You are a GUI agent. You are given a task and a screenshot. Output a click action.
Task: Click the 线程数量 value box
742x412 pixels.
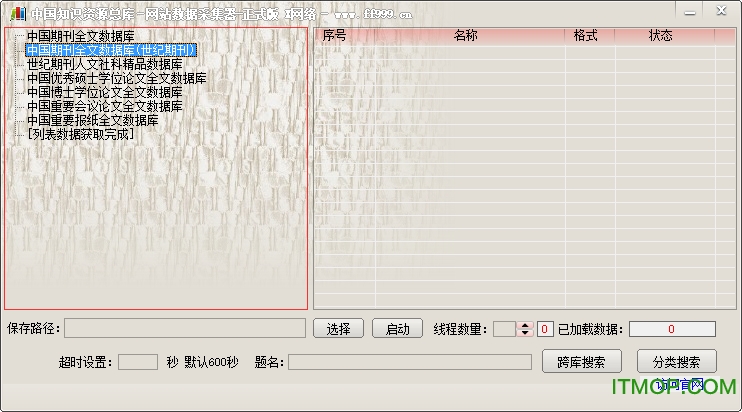(x=504, y=329)
